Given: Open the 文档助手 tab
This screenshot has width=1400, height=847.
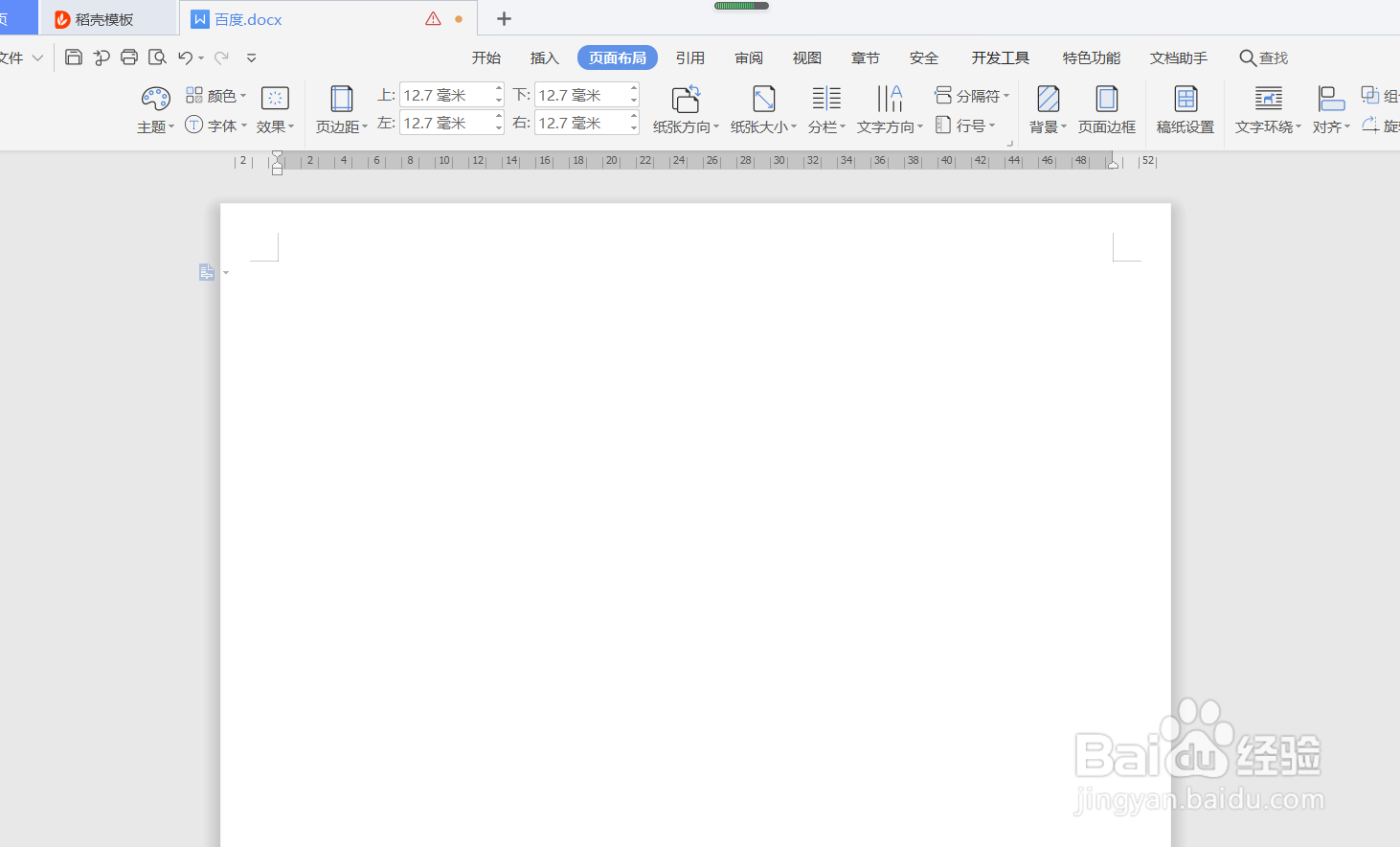Looking at the screenshot, I should pyautogui.click(x=1179, y=57).
